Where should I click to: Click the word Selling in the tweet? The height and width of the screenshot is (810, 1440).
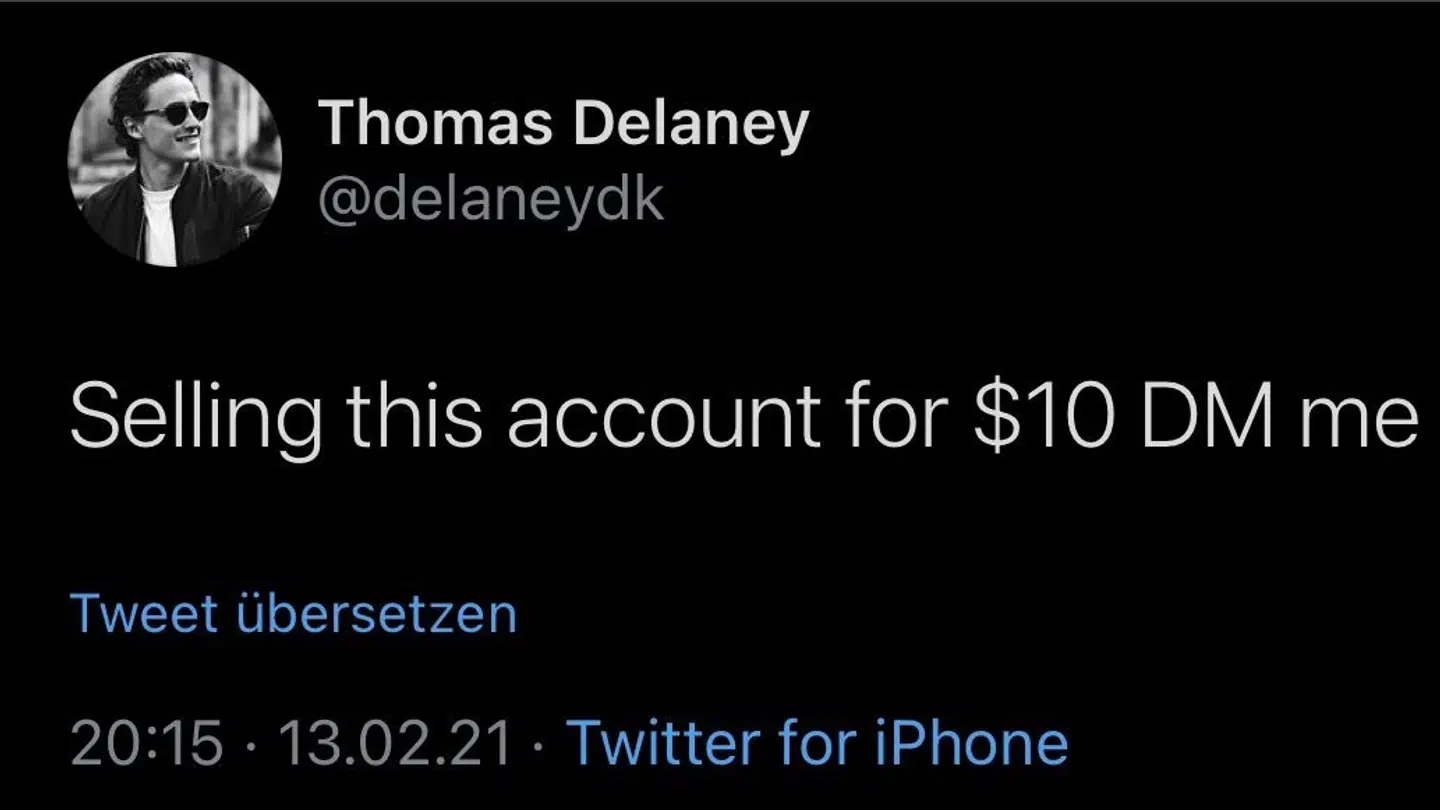(x=197, y=416)
